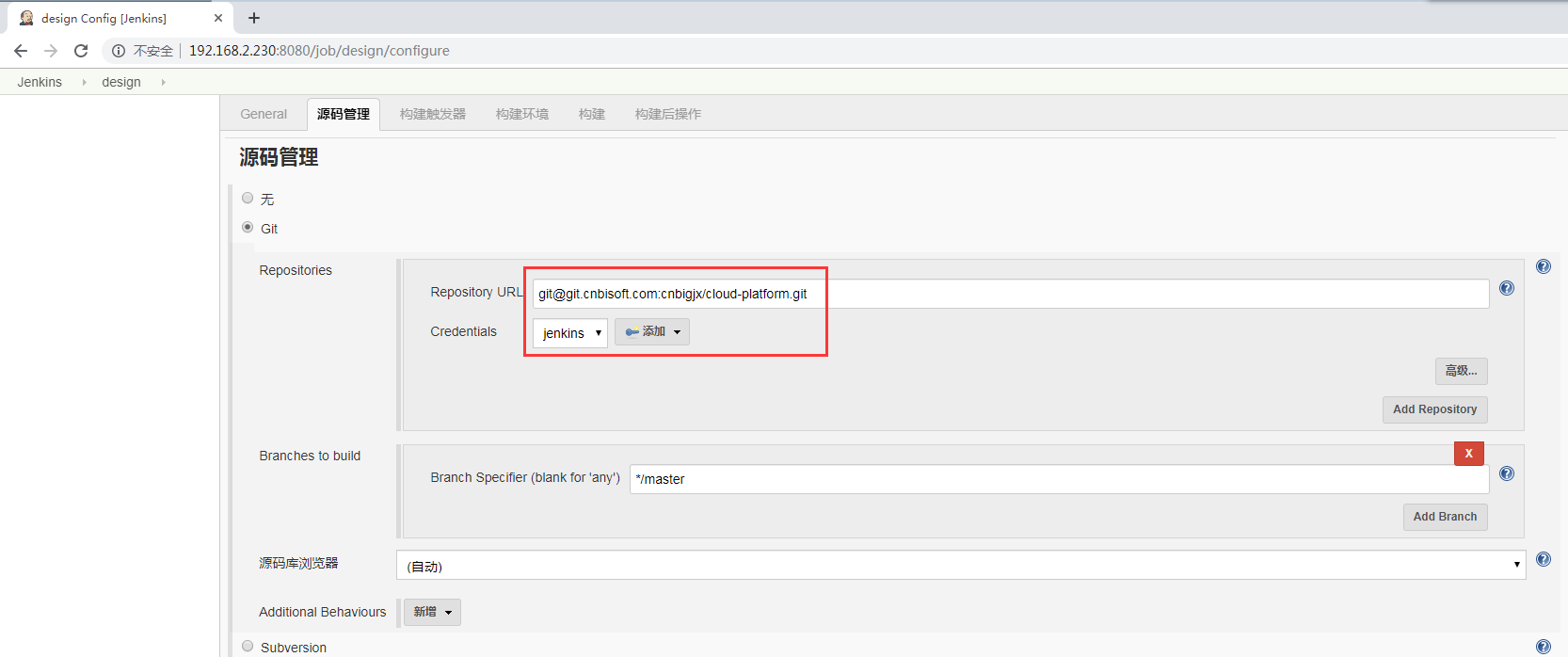
Task: Click the 高级... button
Action: 1462,371
